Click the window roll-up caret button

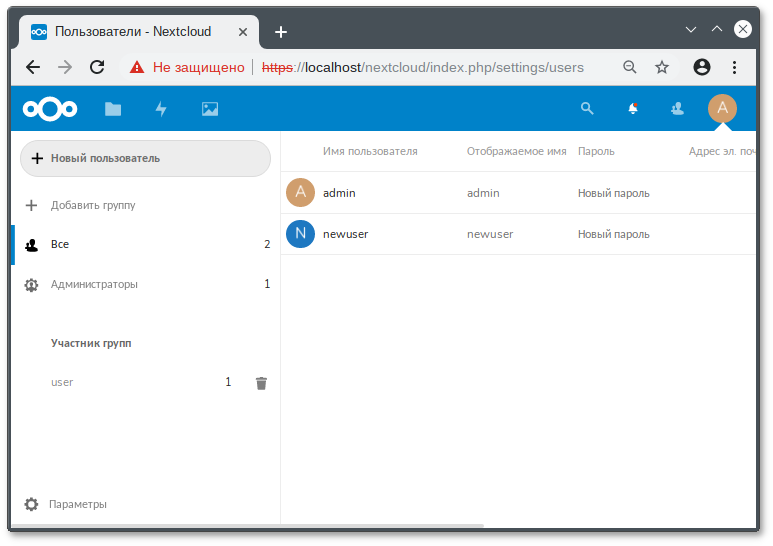pos(717,29)
